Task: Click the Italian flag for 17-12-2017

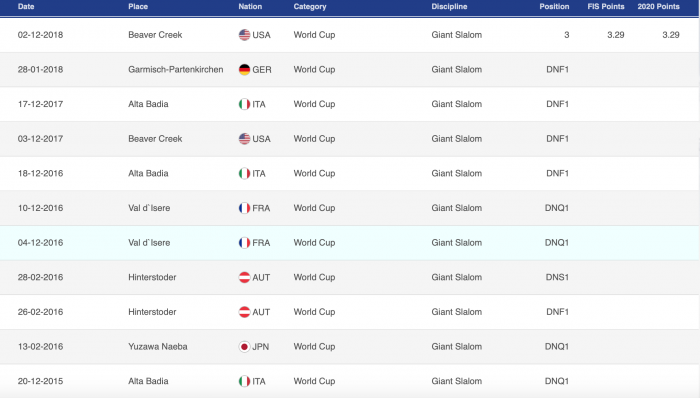Action: tap(244, 104)
